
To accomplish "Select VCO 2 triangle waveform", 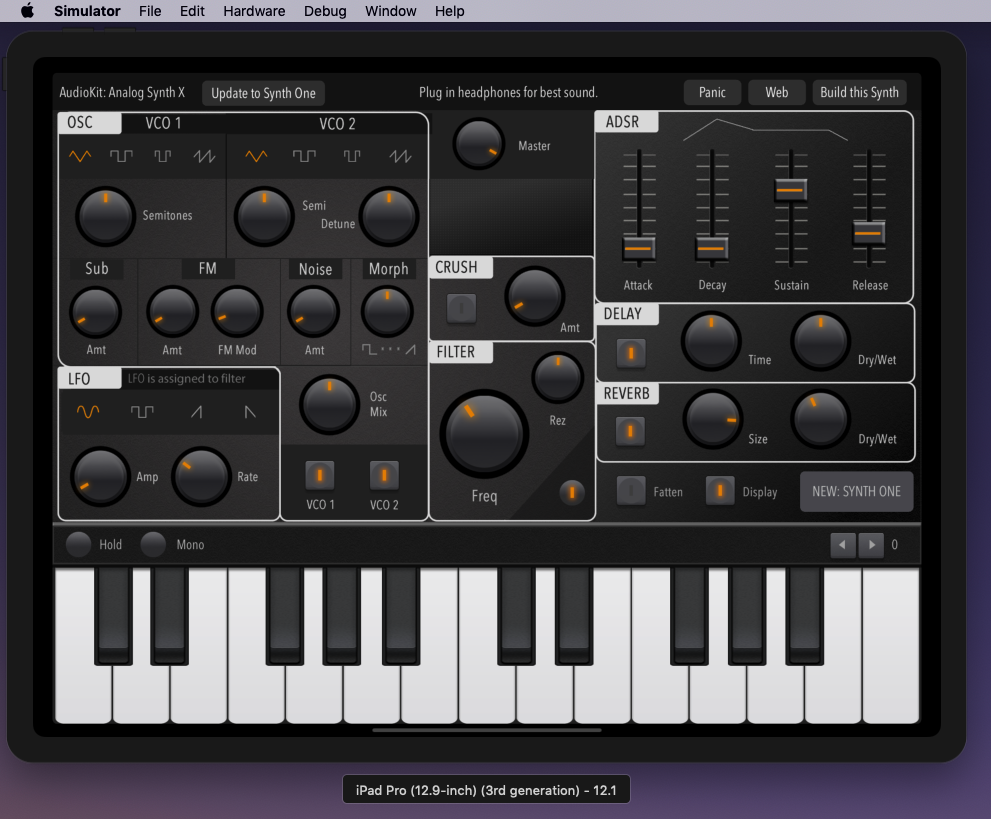I will pyautogui.click(x=256, y=155).
